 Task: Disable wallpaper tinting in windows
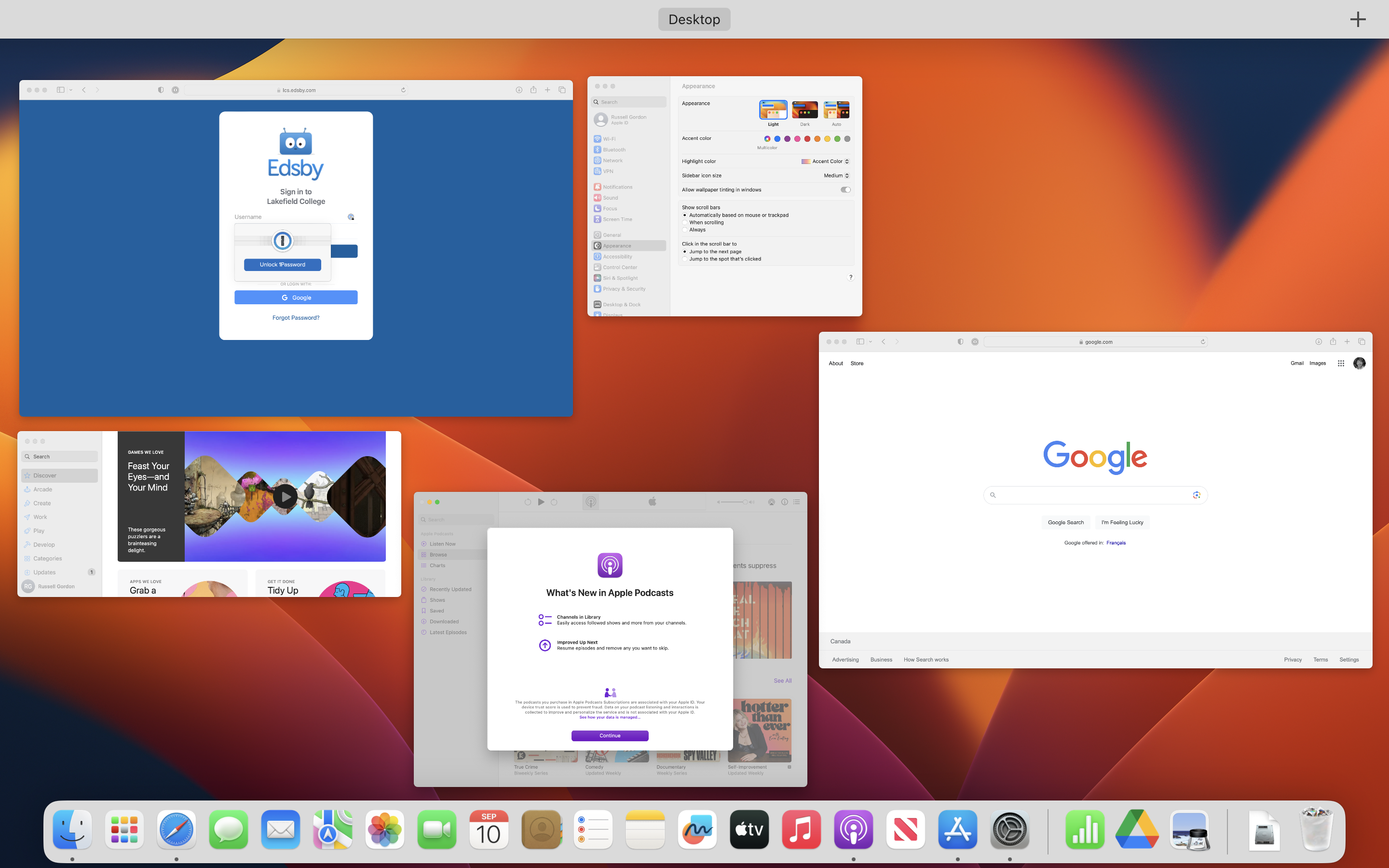(x=845, y=190)
